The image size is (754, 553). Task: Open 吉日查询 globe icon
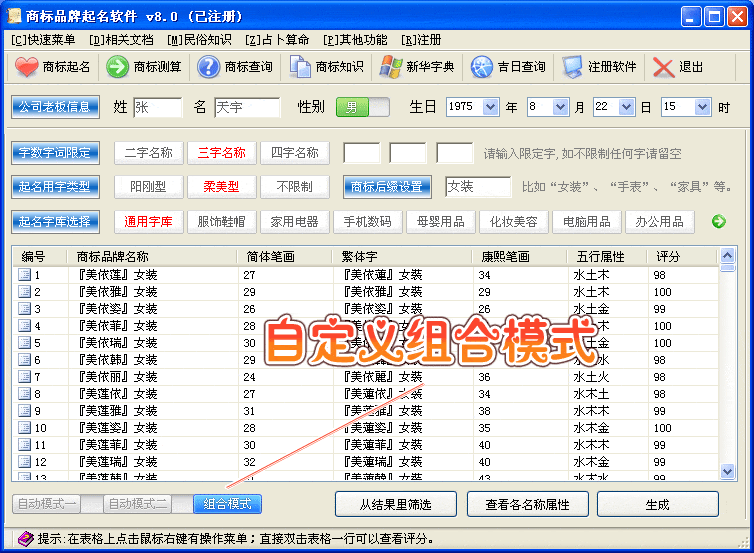coord(481,66)
